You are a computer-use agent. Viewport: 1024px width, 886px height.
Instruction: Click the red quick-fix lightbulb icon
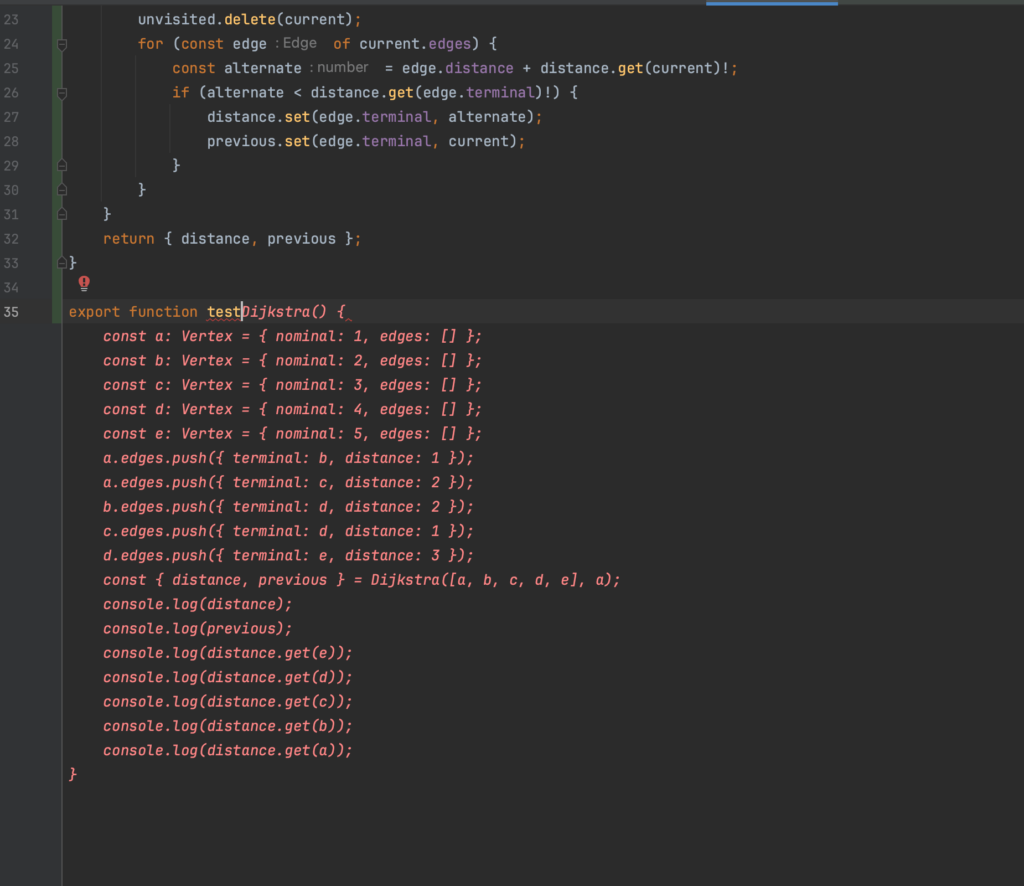point(84,283)
